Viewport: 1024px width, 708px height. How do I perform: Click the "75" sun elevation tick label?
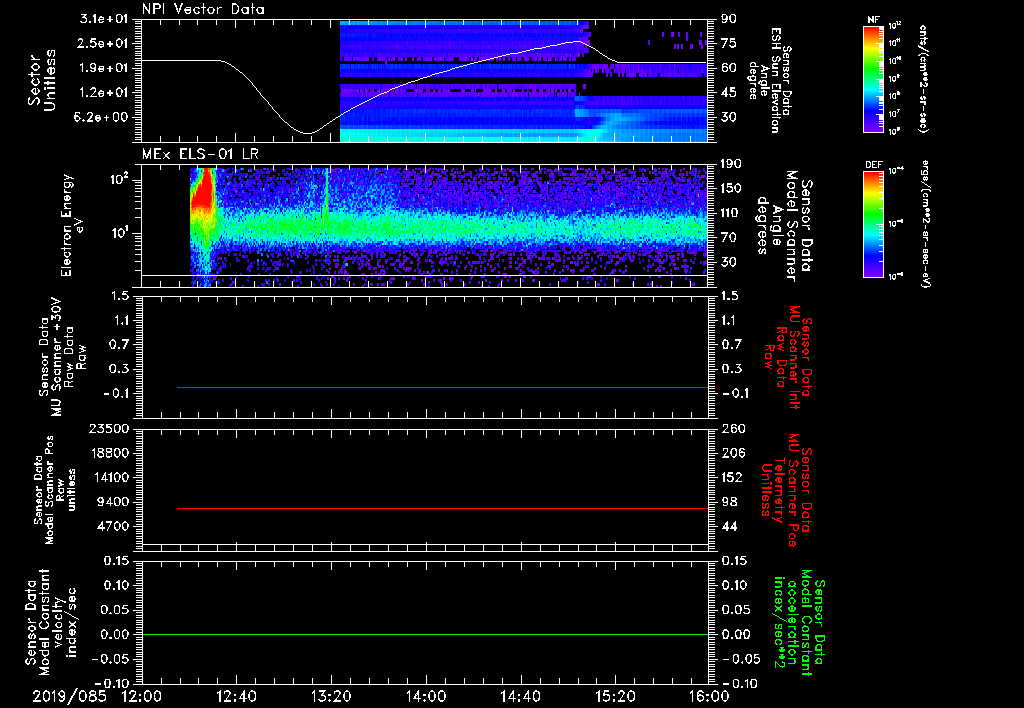click(728, 43)
